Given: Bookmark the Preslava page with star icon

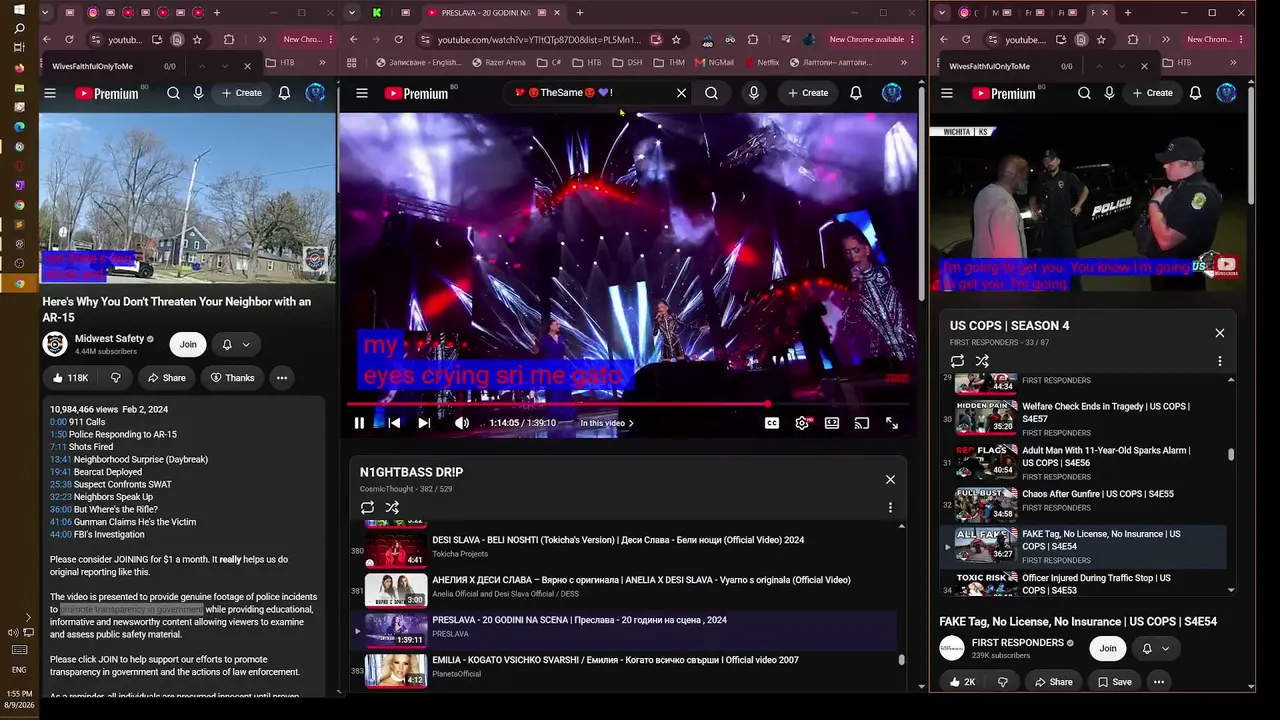Looking at the screenshot, I should pyautogui.click(x=676, y=40).
